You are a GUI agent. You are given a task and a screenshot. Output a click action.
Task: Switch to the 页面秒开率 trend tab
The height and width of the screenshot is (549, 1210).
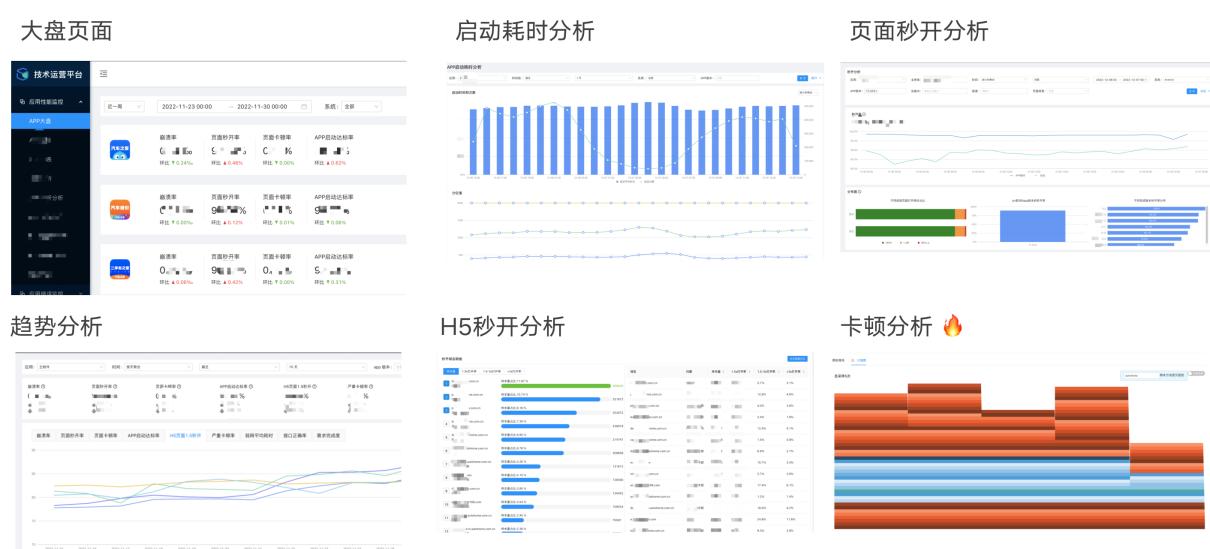[x=71, y=436]
